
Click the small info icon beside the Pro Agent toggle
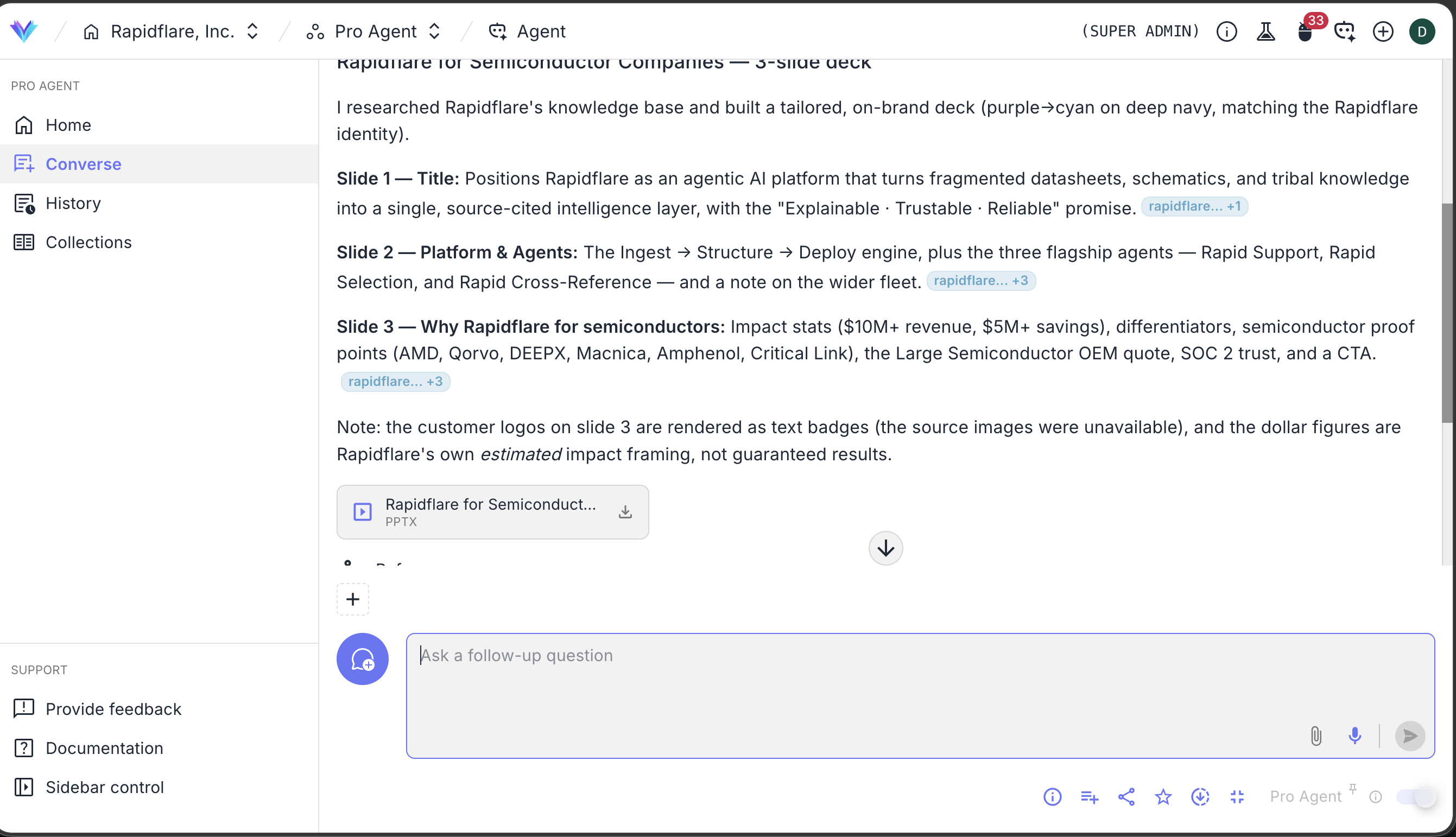[x=1376, y=797]
